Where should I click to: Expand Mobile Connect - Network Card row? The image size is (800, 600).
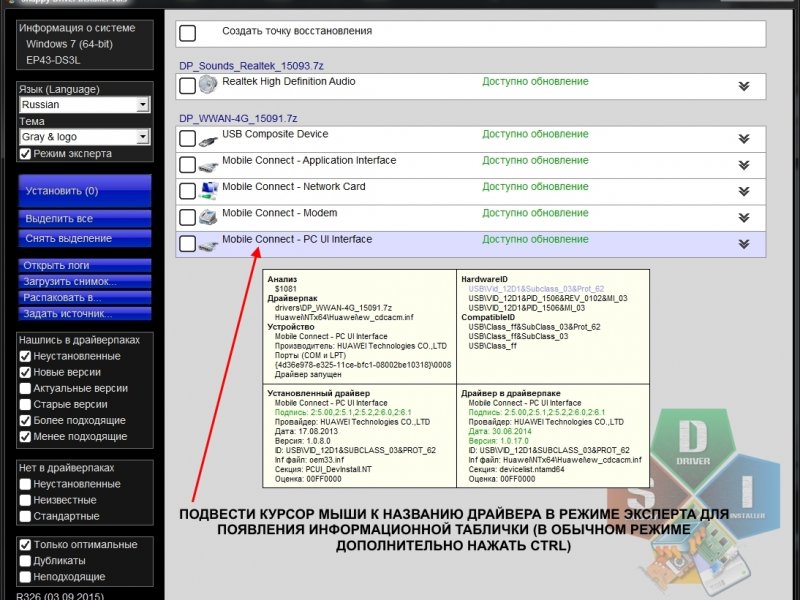[744, 191]
